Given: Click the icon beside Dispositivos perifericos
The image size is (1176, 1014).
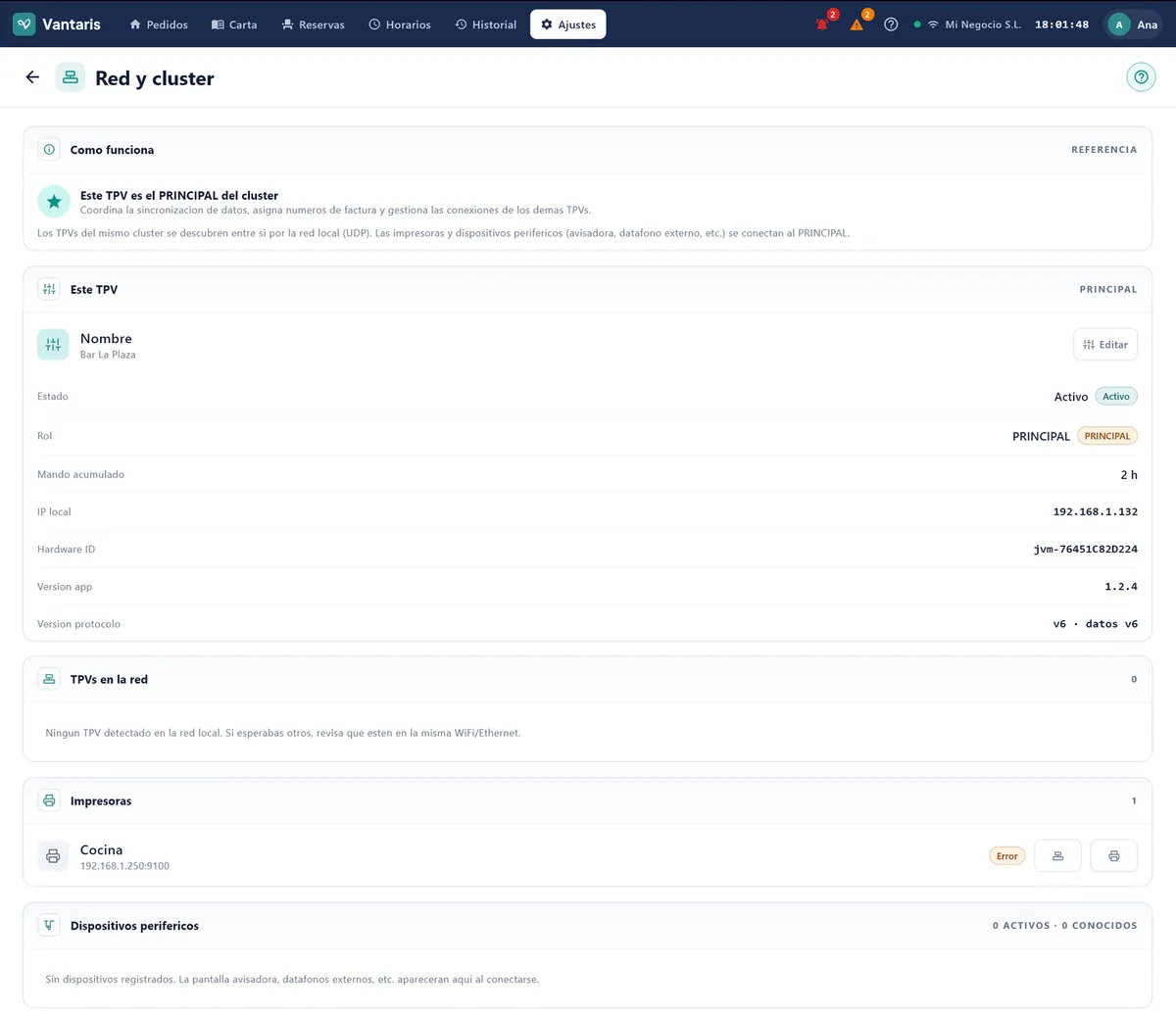Looking at the screenshot, I should click(x=49, y=925).
